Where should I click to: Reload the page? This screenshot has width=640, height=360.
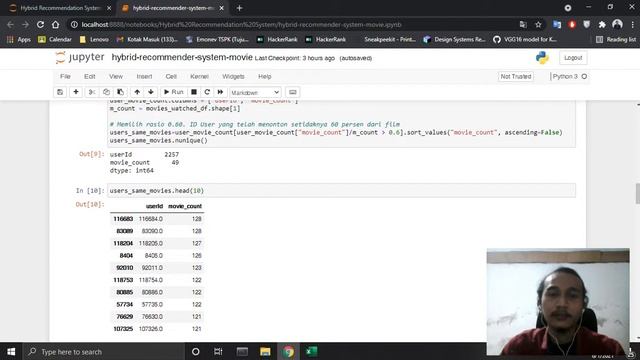coord(40,24)
